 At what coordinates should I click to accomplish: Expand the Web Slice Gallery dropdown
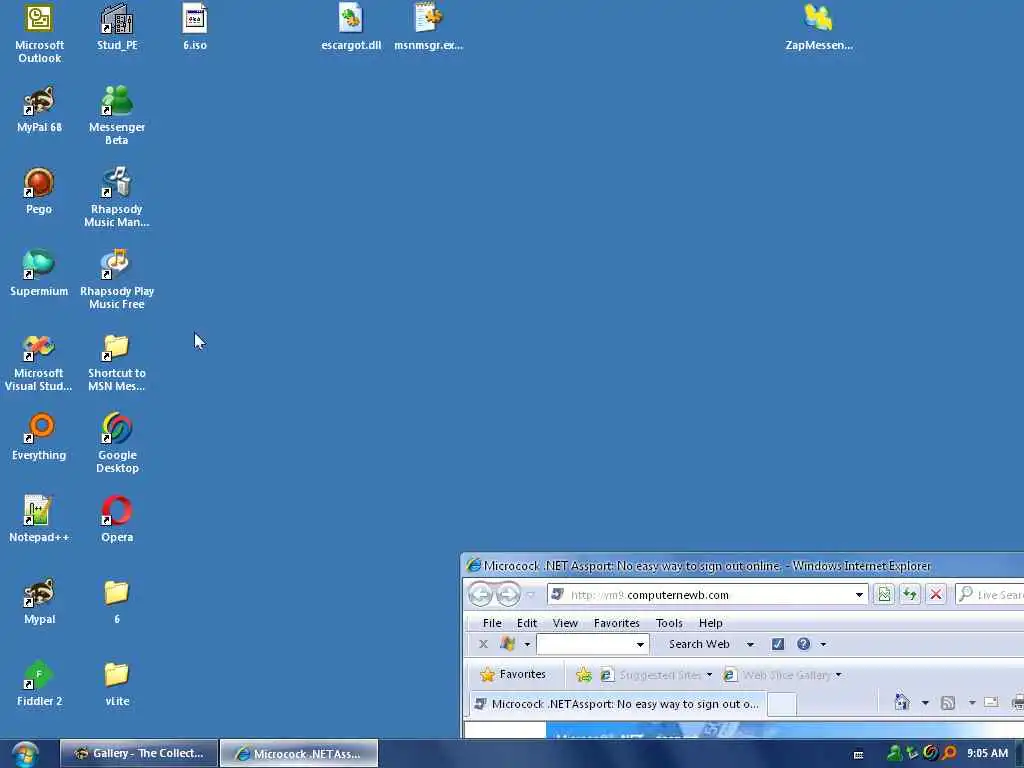click(839, 675)
